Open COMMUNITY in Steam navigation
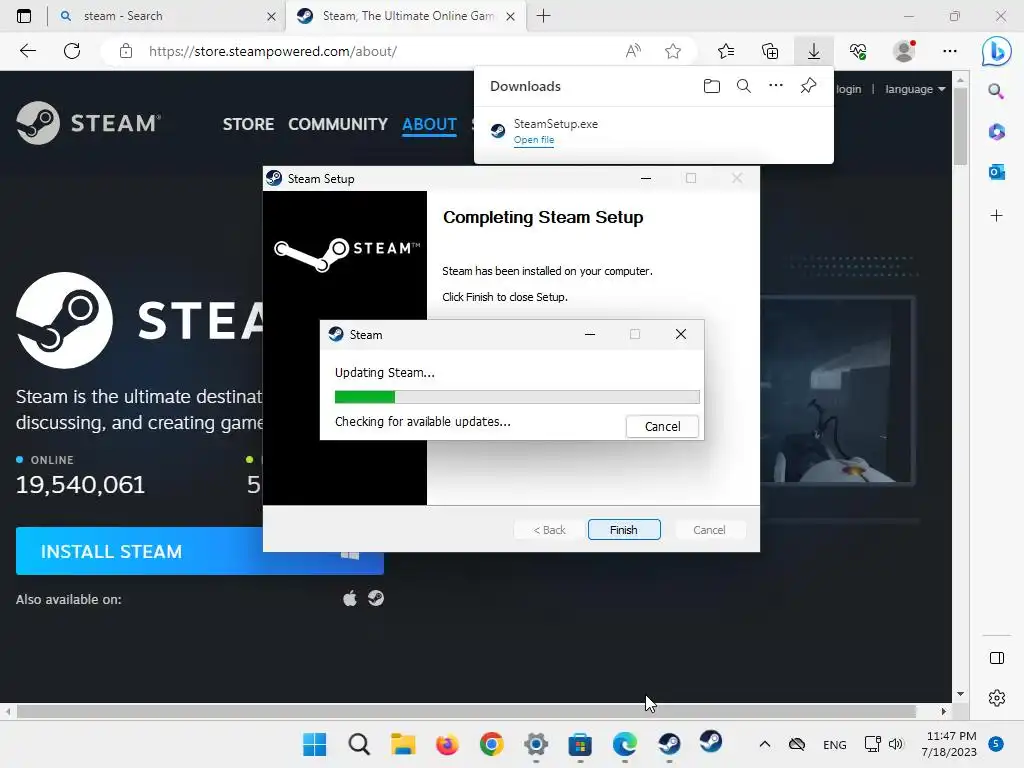 (338, 124)
